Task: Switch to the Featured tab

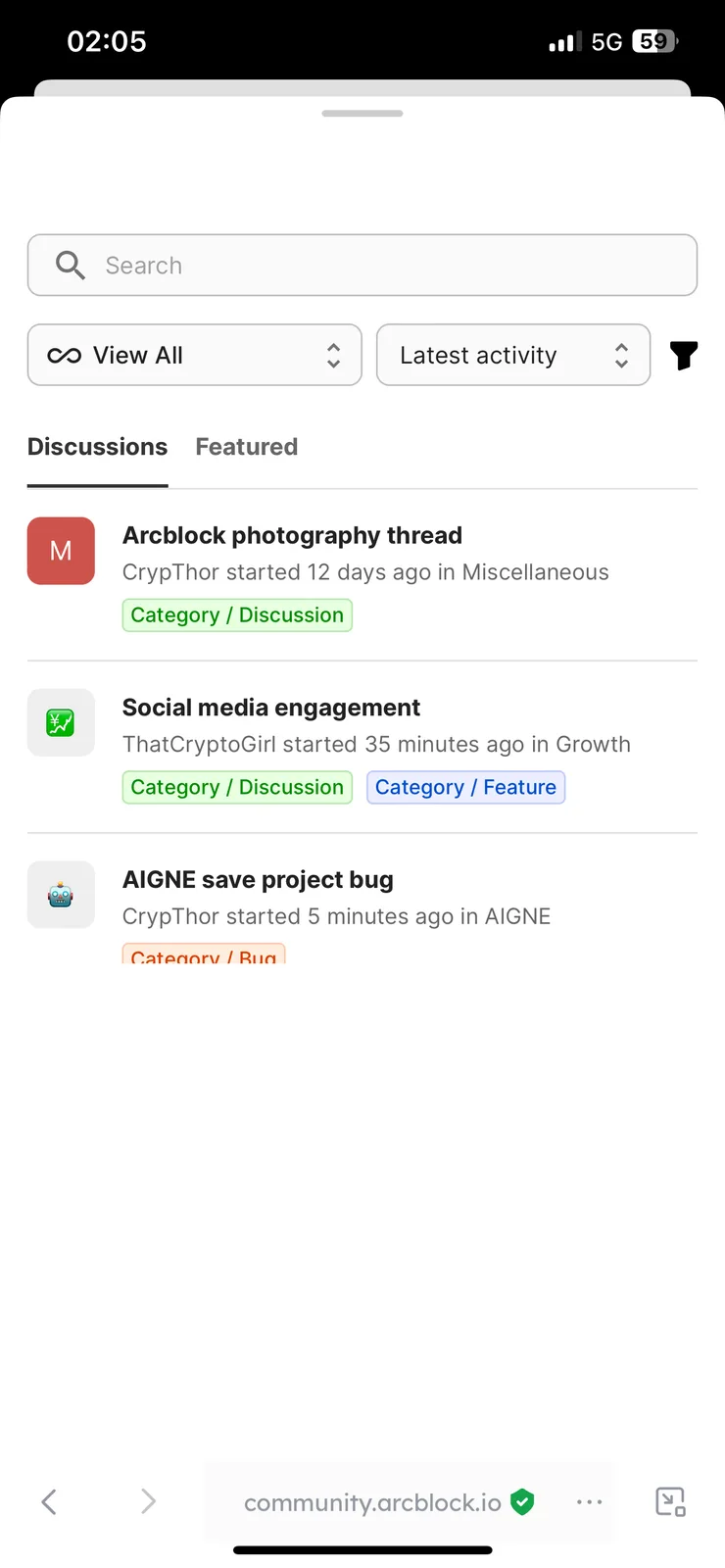Action: coord(247,447)
